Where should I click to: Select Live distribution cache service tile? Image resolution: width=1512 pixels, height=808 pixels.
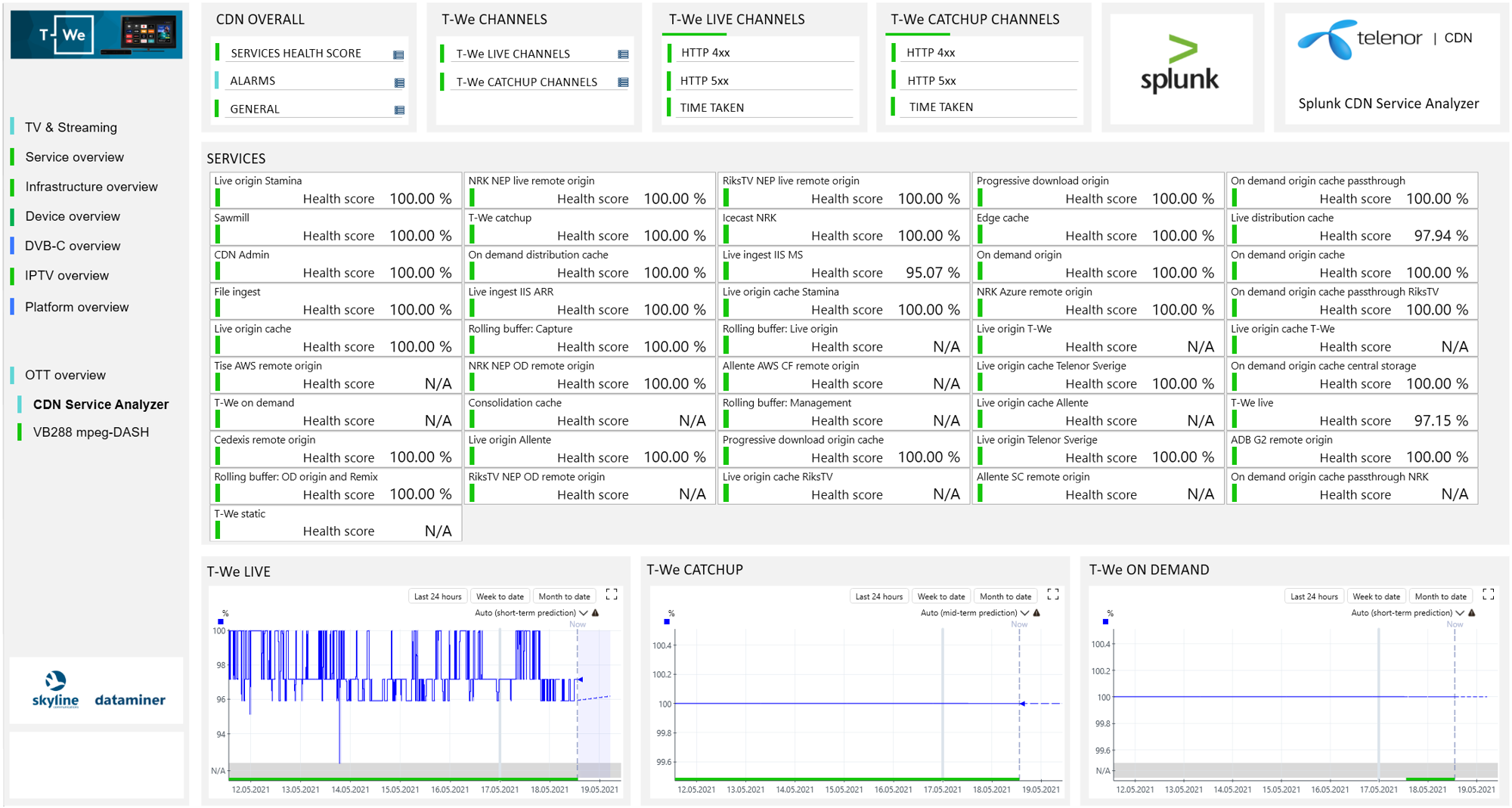click(1352, 228)
